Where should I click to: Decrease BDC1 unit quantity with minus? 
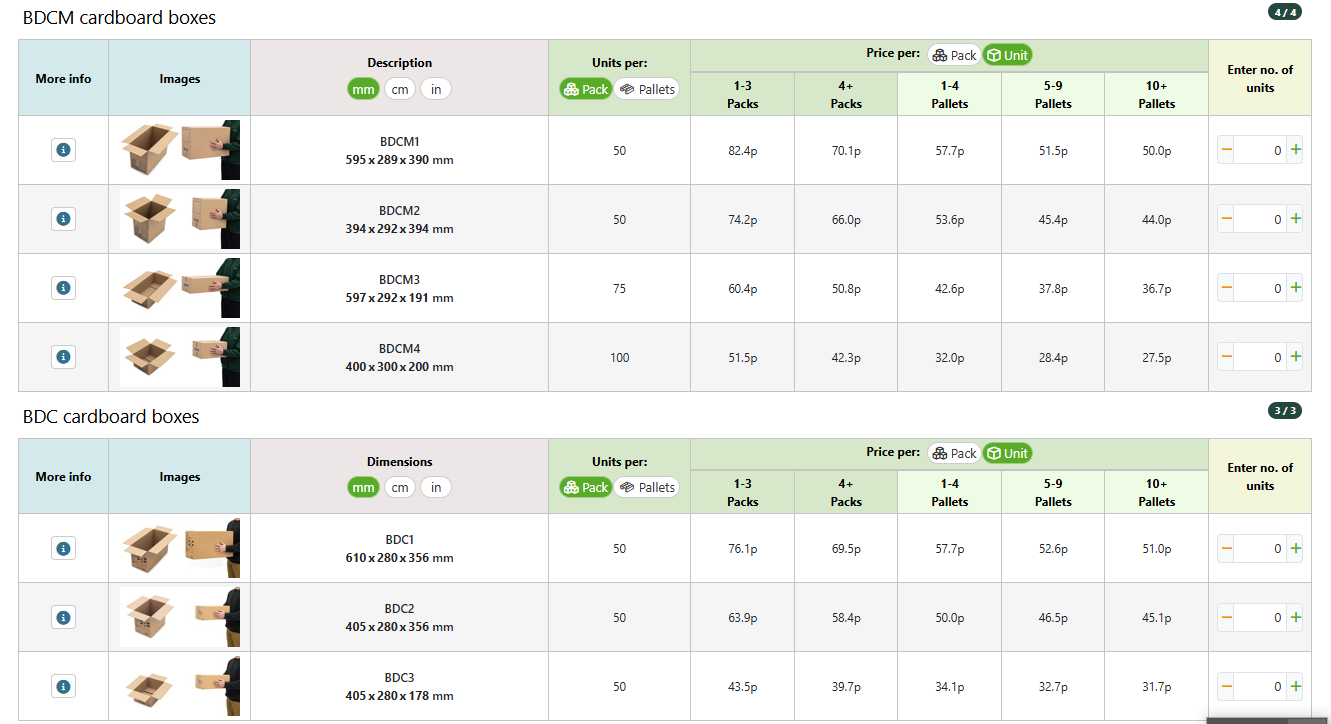point(1226,548)
